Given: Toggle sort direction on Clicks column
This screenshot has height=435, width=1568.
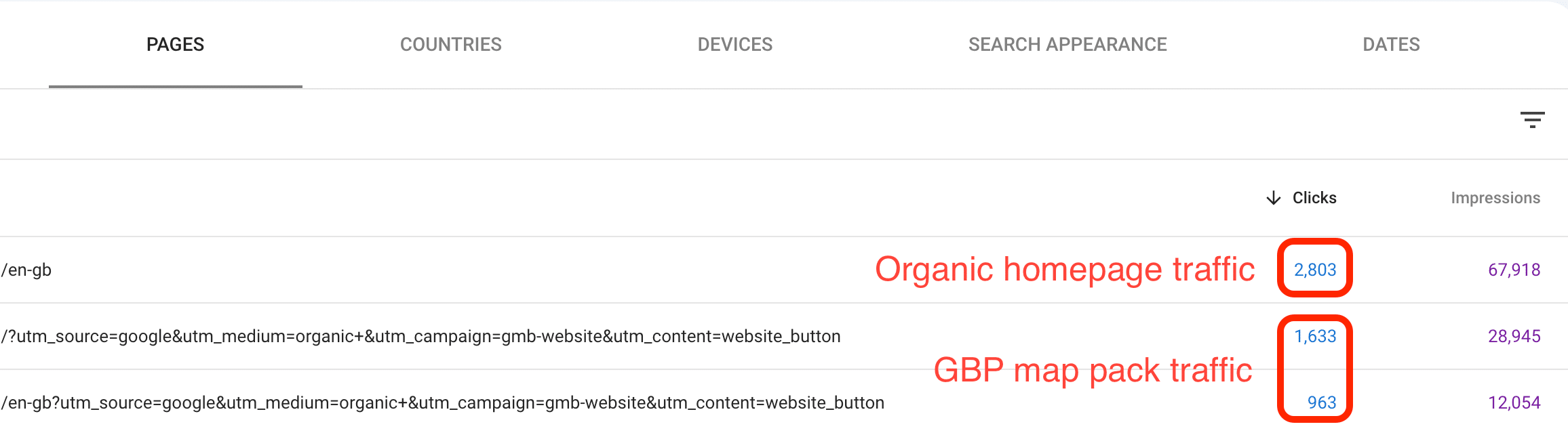Looking at the screenshot, I should 1274,197.
